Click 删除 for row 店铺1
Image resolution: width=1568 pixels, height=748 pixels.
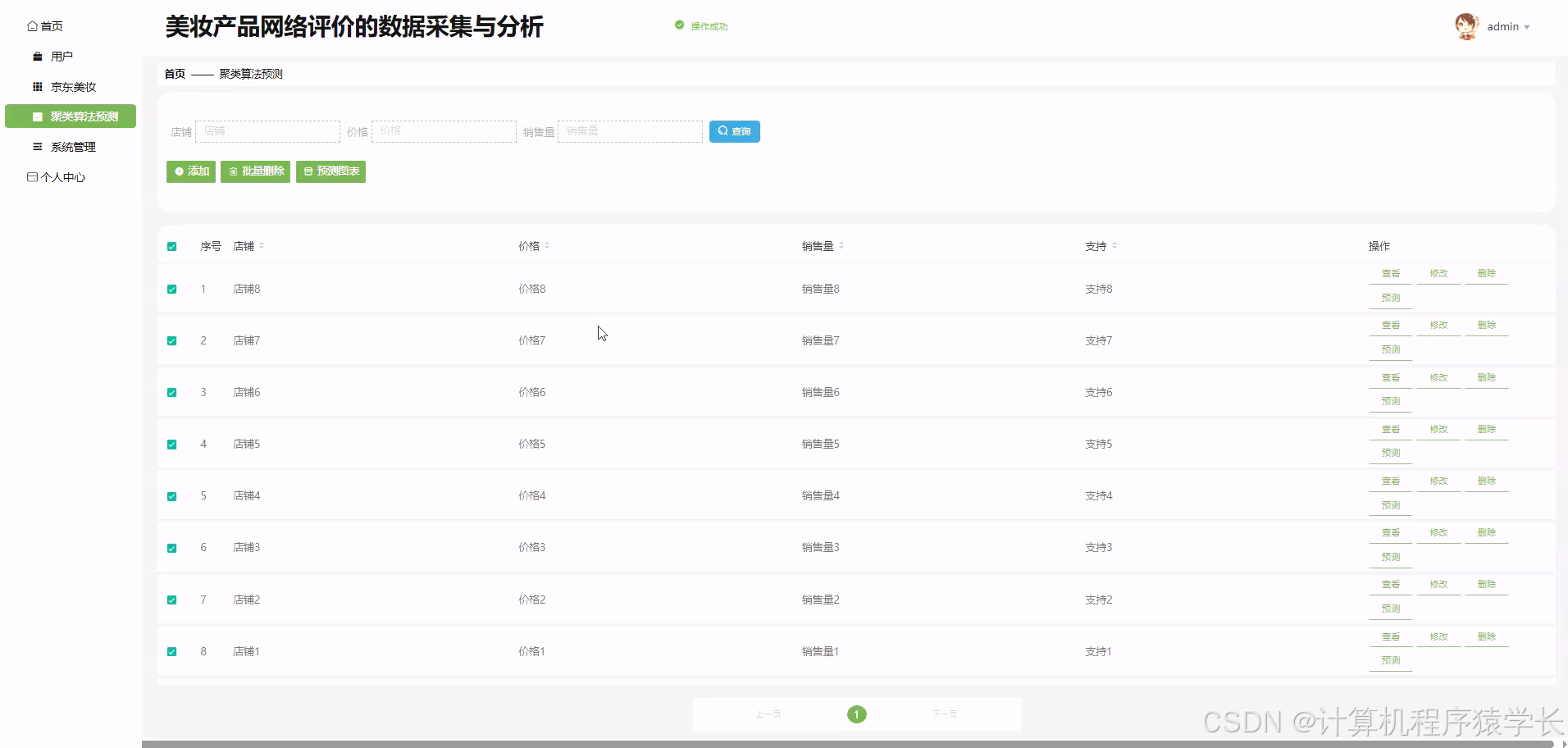point(1487,637)
